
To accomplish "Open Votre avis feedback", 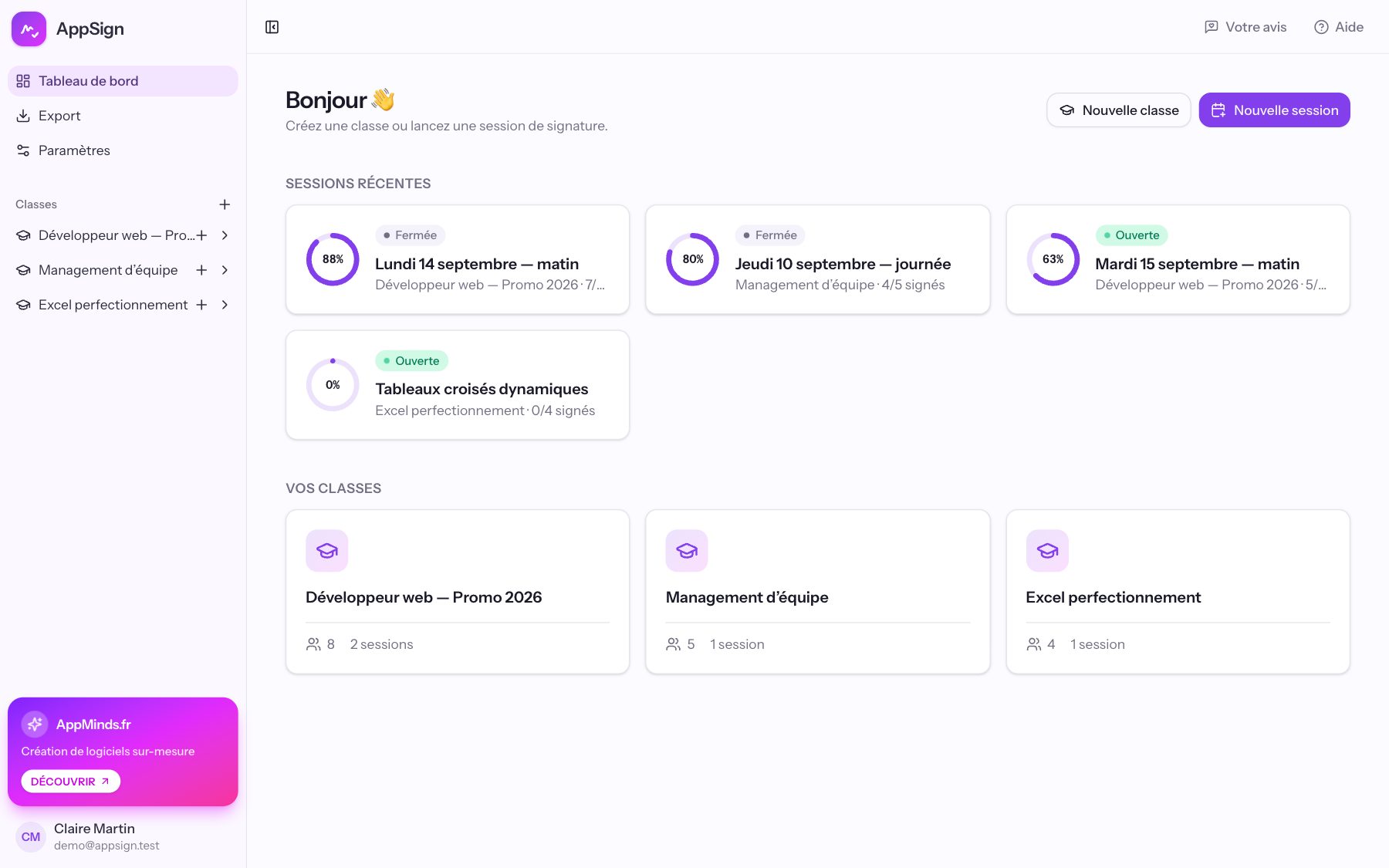I will 1245,27.
